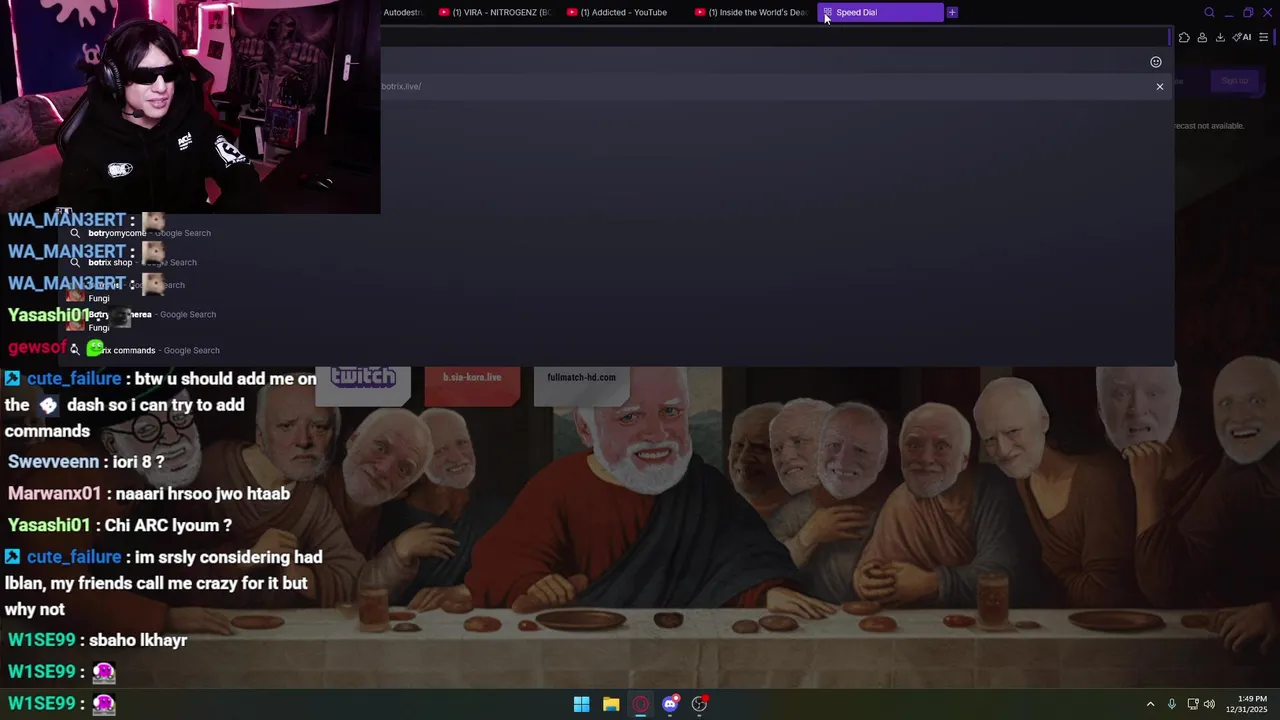Open File Explorer from the taskbar
Screen dimensions: 1280x720
[611, 704]
